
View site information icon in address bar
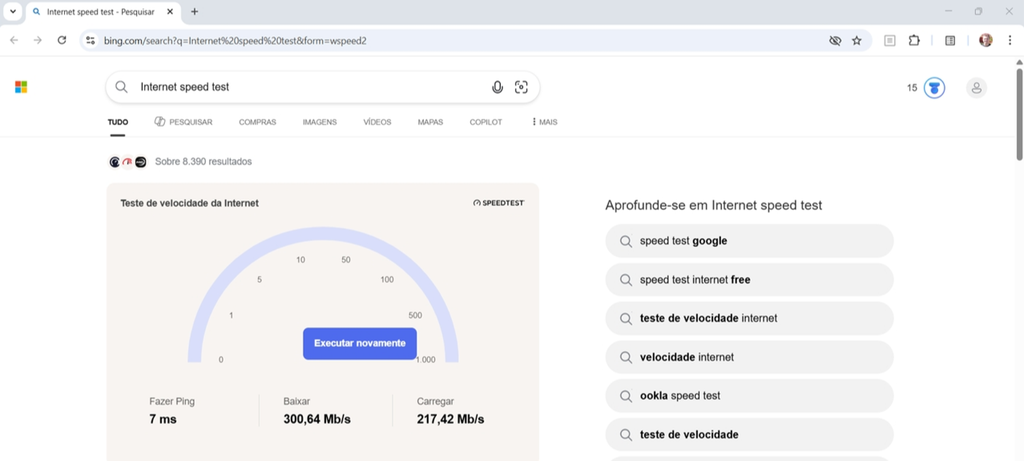[x=91, y=40]
